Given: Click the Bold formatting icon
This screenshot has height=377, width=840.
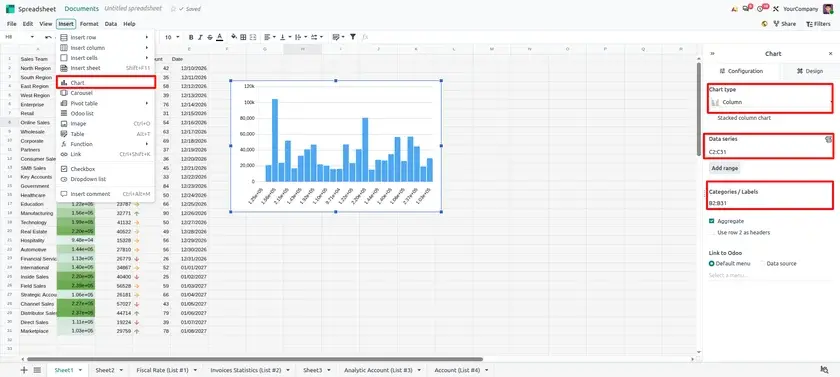Looking at the screenshot, I should pos(191,37).
